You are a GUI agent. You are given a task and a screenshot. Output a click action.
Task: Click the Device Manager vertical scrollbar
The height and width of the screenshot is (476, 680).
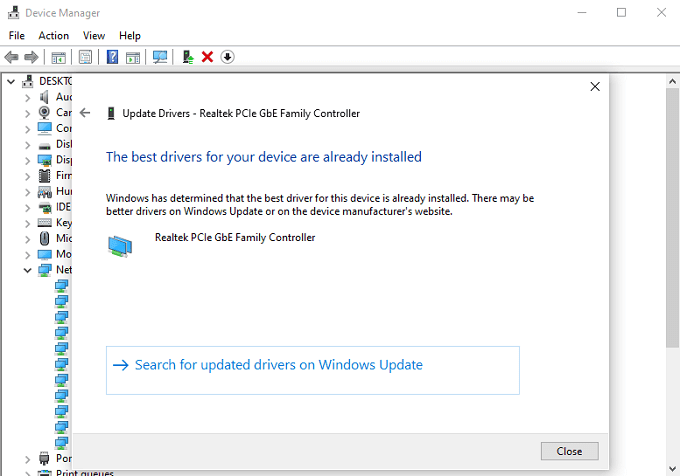click(671, 250)
